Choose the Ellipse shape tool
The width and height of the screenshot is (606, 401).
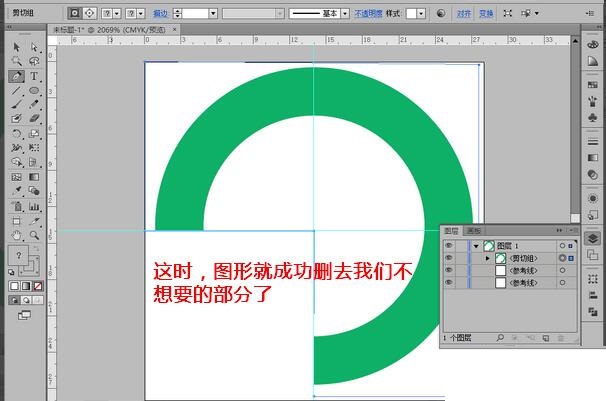coord(34,90)
